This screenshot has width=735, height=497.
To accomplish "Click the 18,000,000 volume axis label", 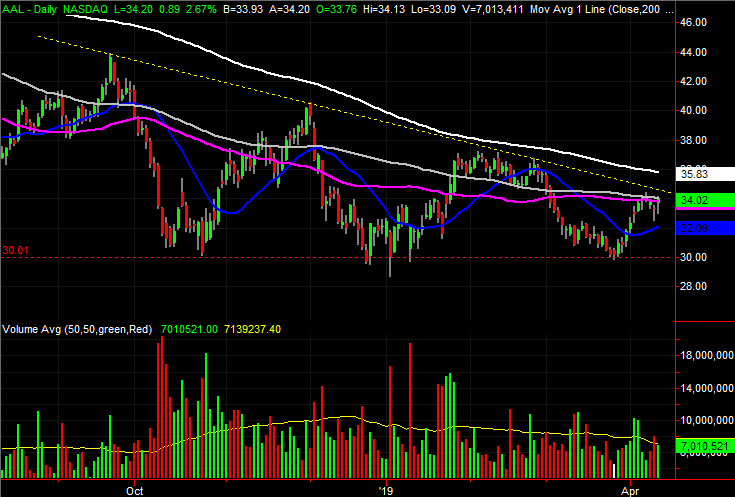I will [706, 355].
